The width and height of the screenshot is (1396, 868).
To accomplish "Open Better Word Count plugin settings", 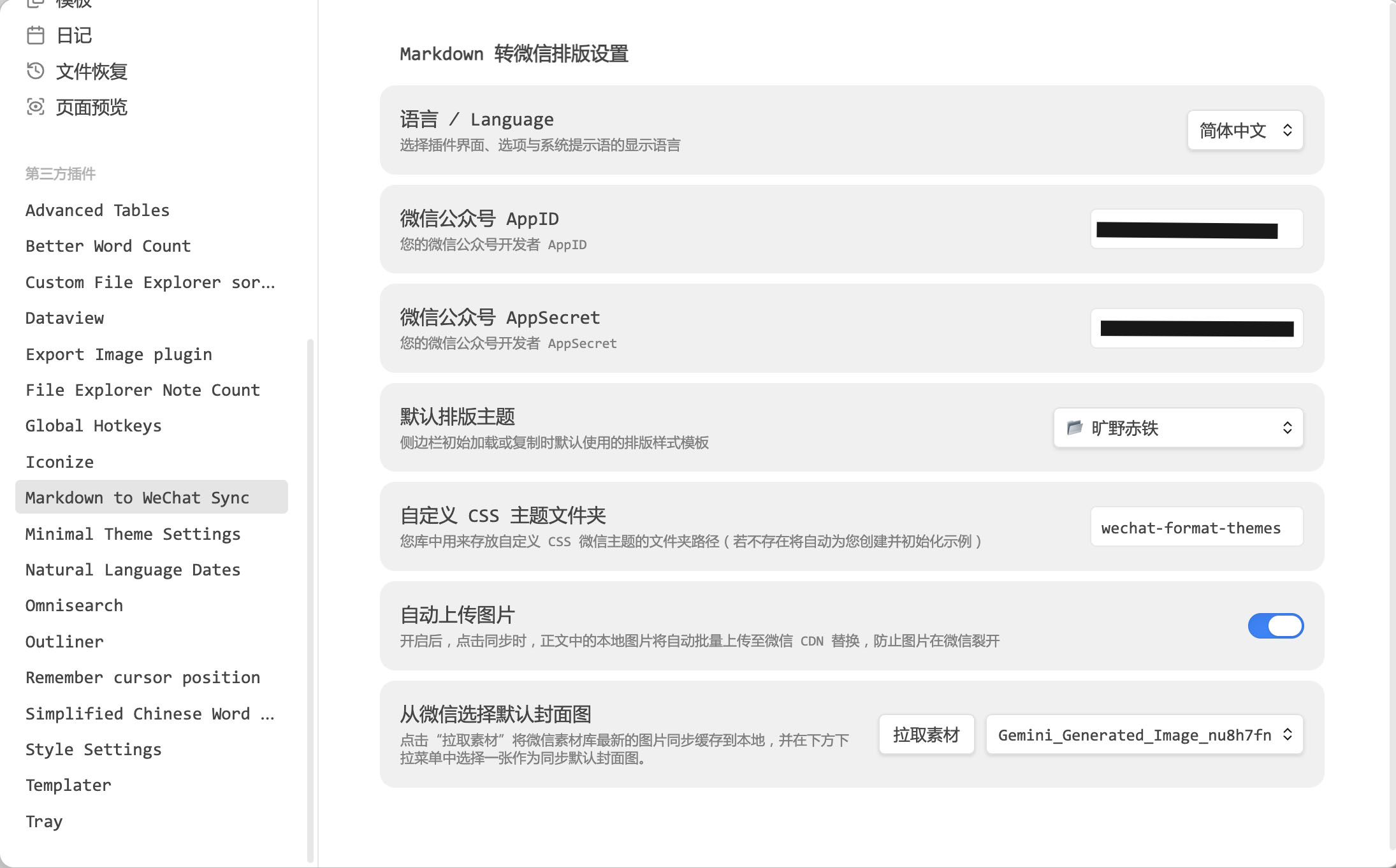I will point(152,246).
